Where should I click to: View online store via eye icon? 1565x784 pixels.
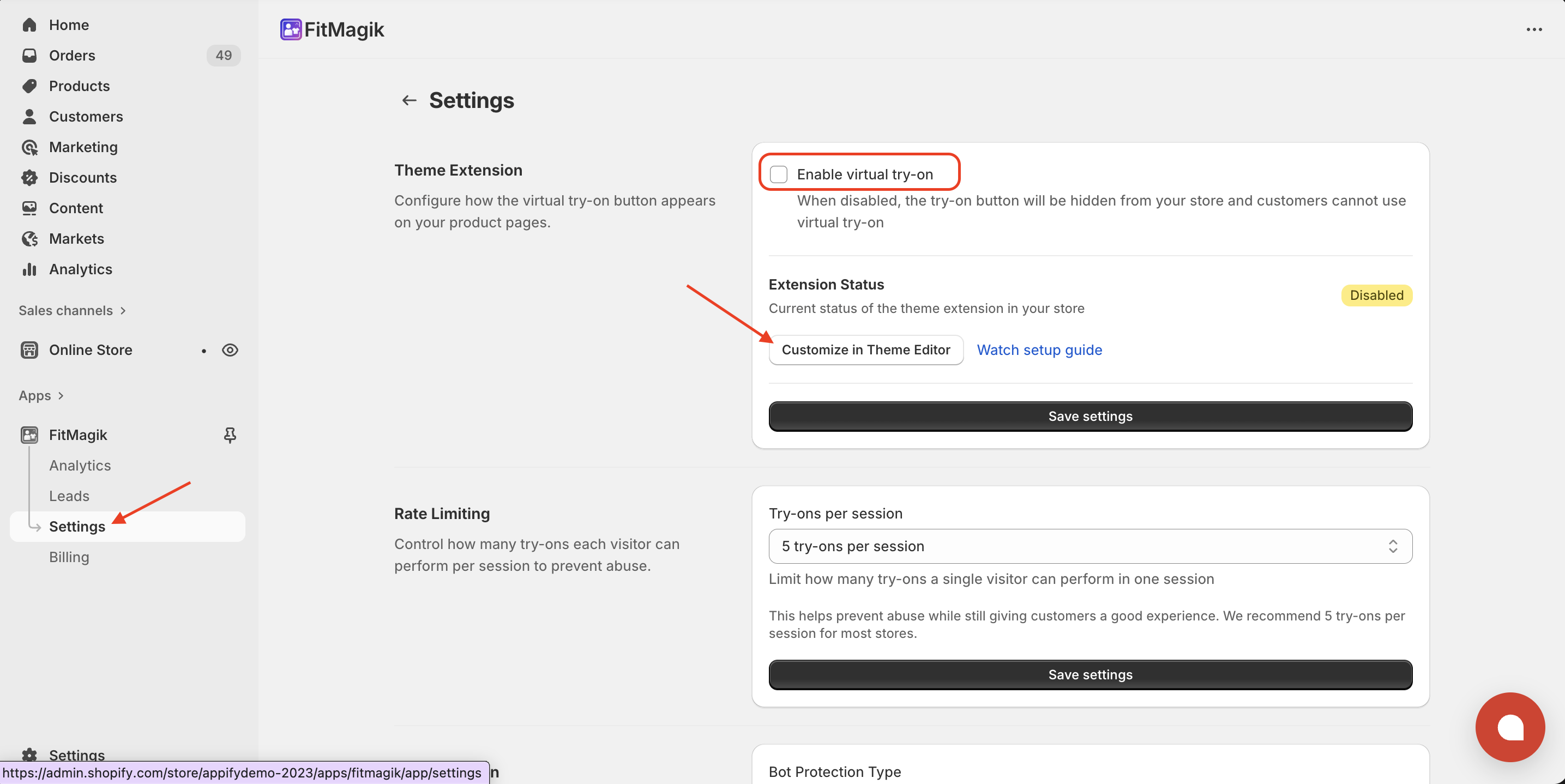pyautogui.click(x=230, y=350)
